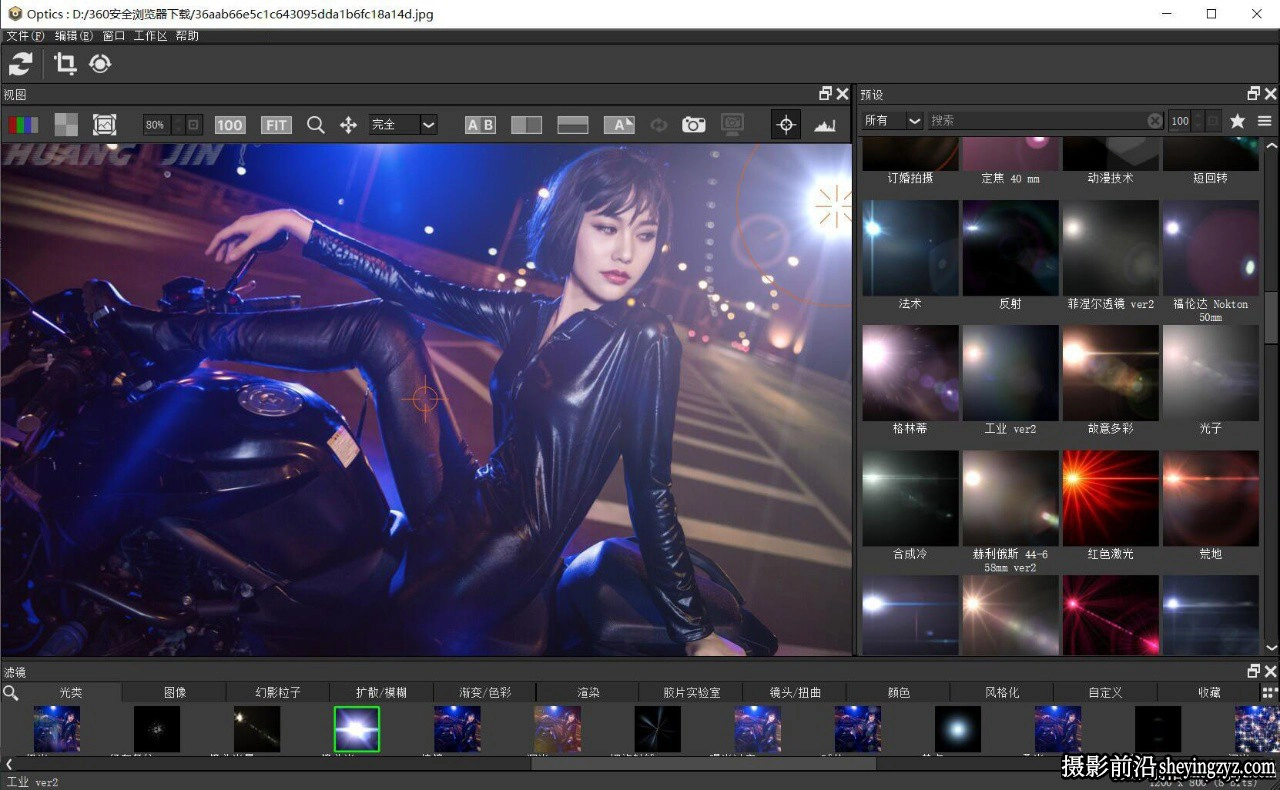Screen dimensions: 1280x790
Task: Click the checkerboard mask view icon
Action: coord(66,125)
